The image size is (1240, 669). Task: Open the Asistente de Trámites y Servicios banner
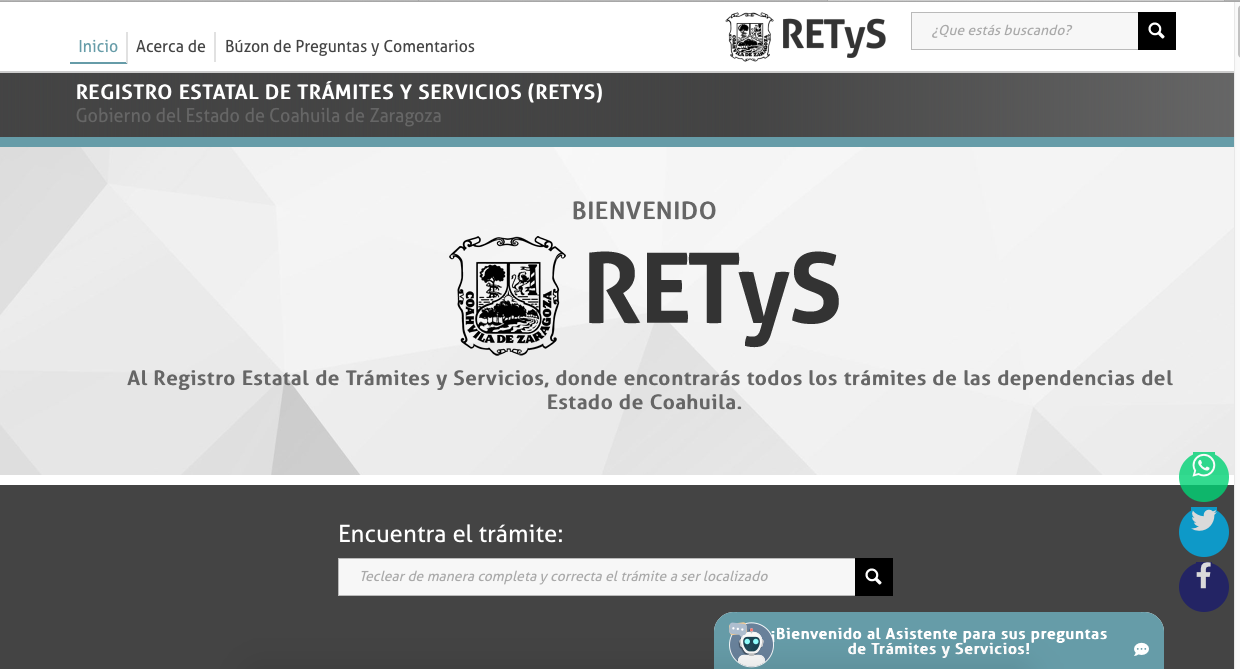pyautogui.click(x=940, y=641)
